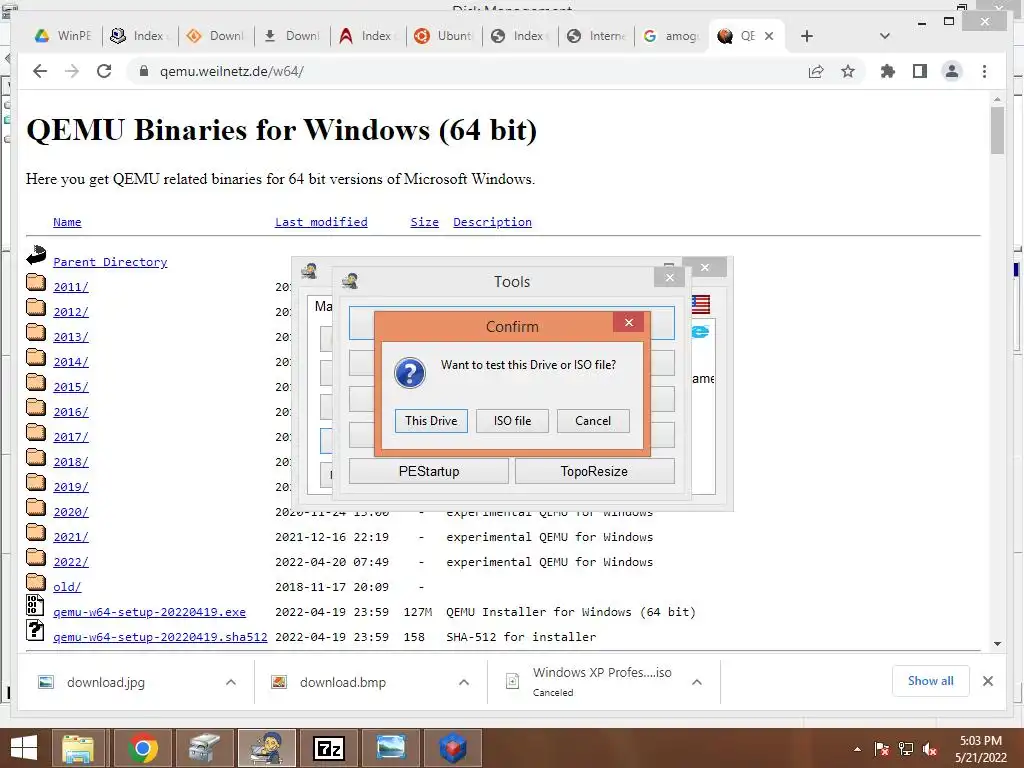Open the Parent Directory link

click(x=110, y=262)
